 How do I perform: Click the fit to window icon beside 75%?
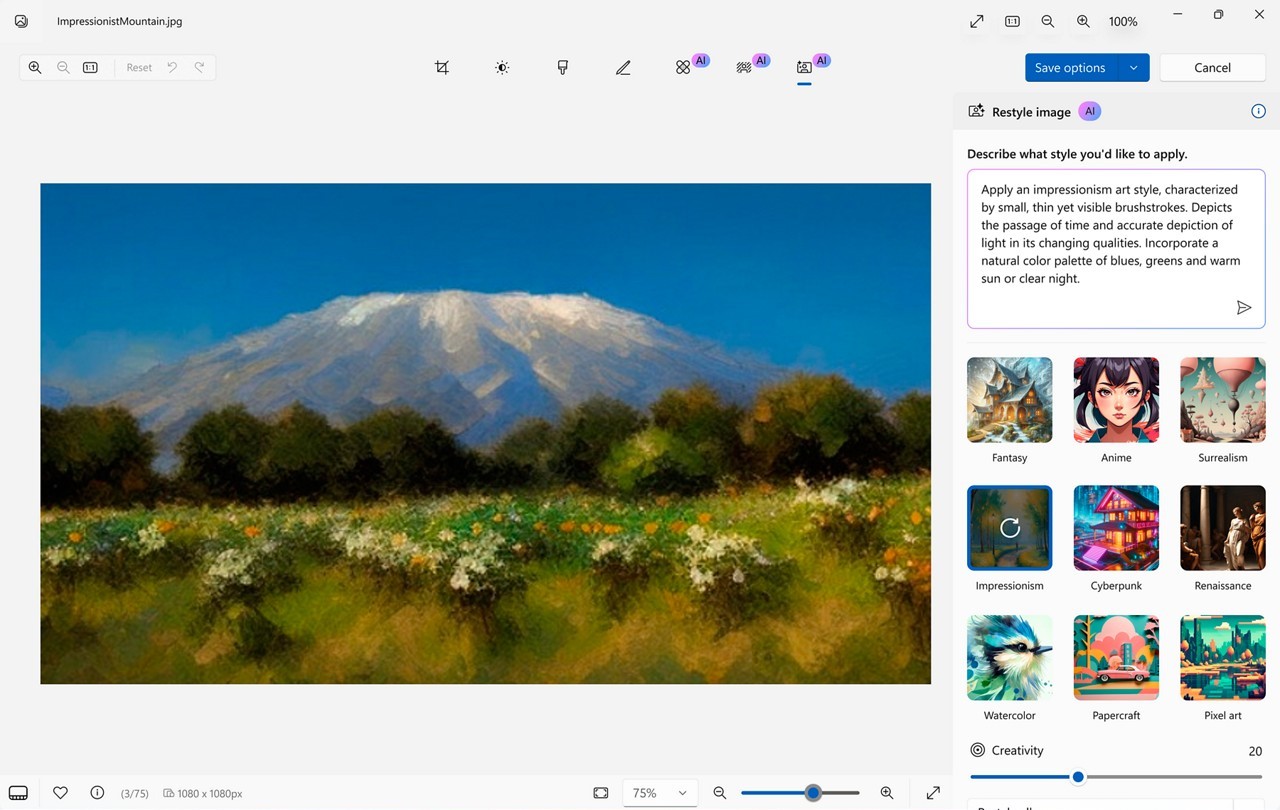coord(601,793)
